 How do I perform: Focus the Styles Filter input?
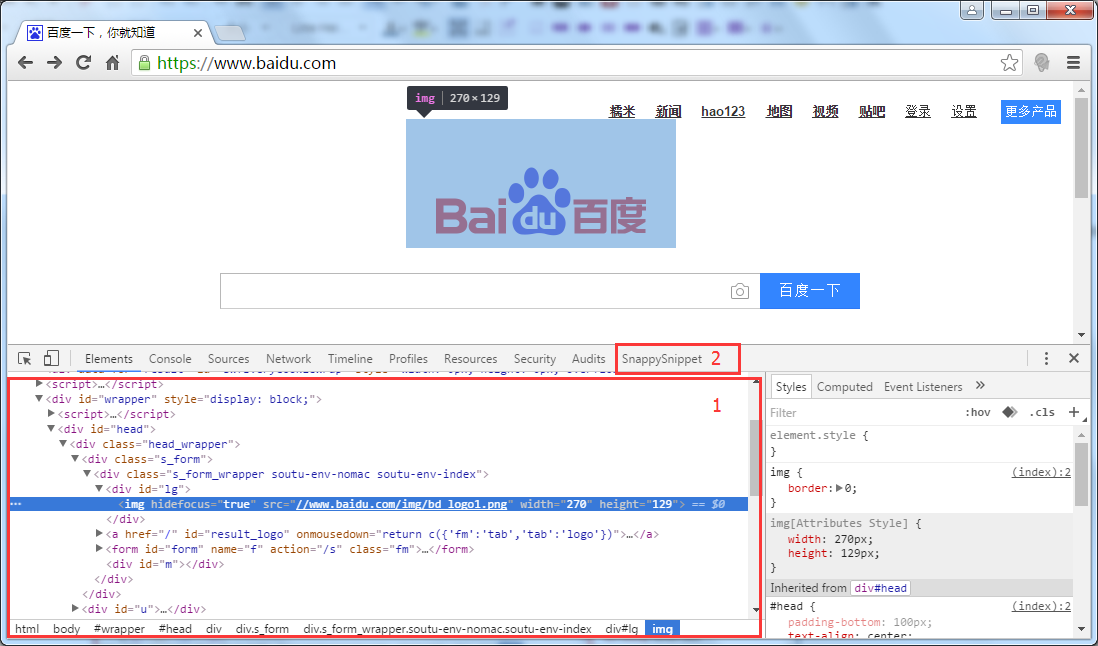[x=863, y=412]
